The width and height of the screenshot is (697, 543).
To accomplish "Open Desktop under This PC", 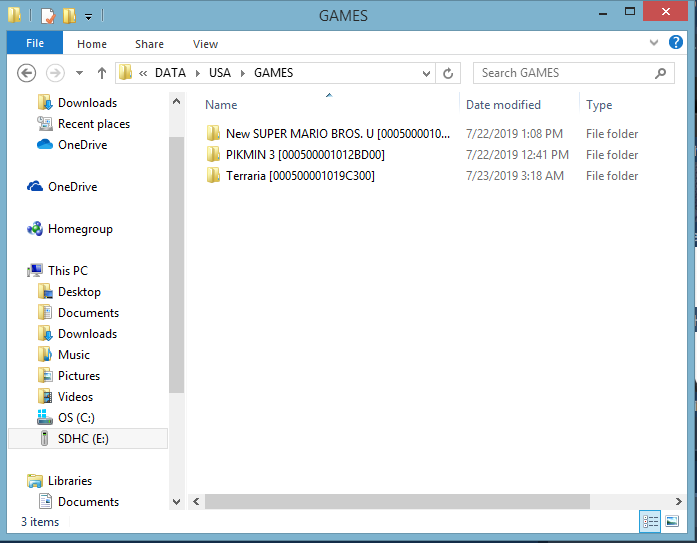I will tap(79, 292).
